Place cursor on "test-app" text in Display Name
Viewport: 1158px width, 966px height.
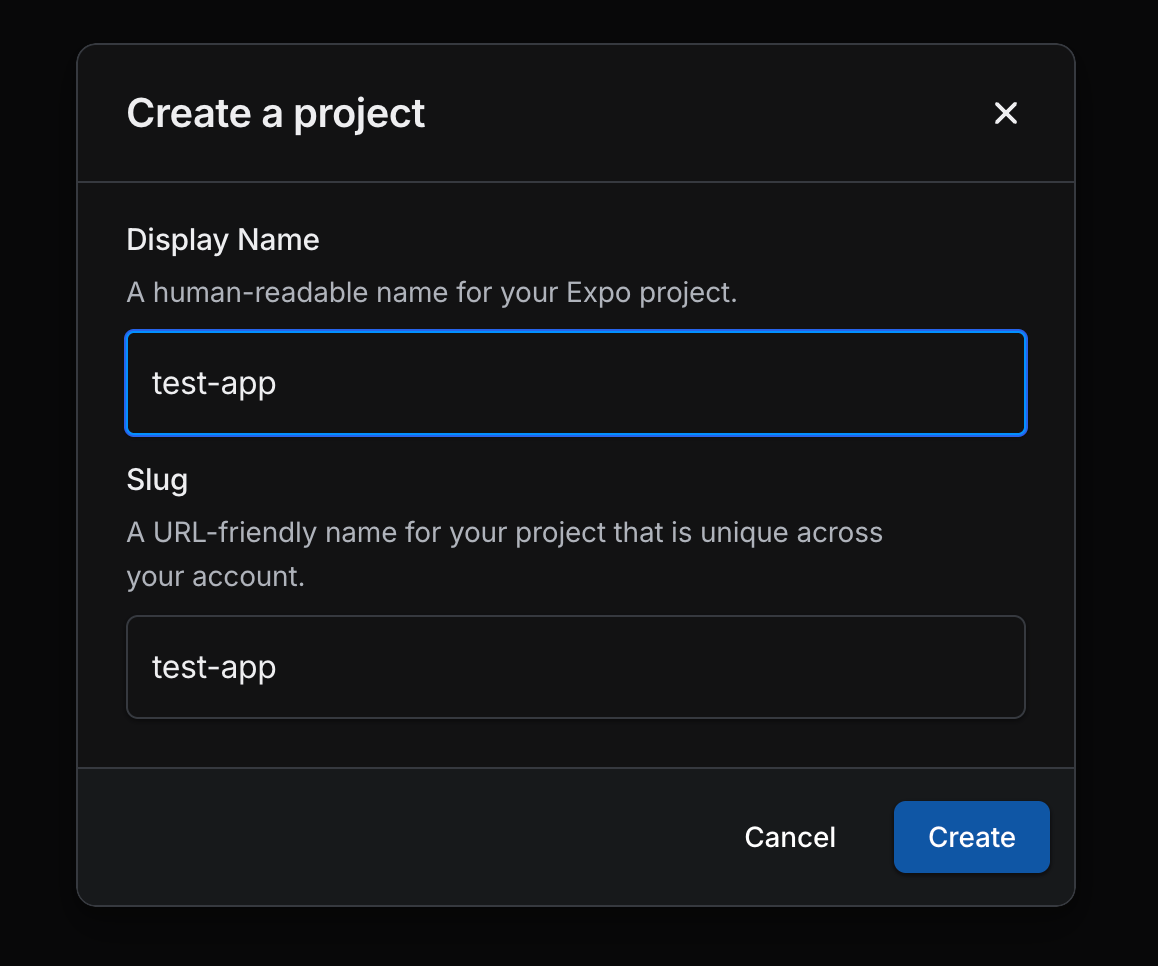click(x=214, y=384)
